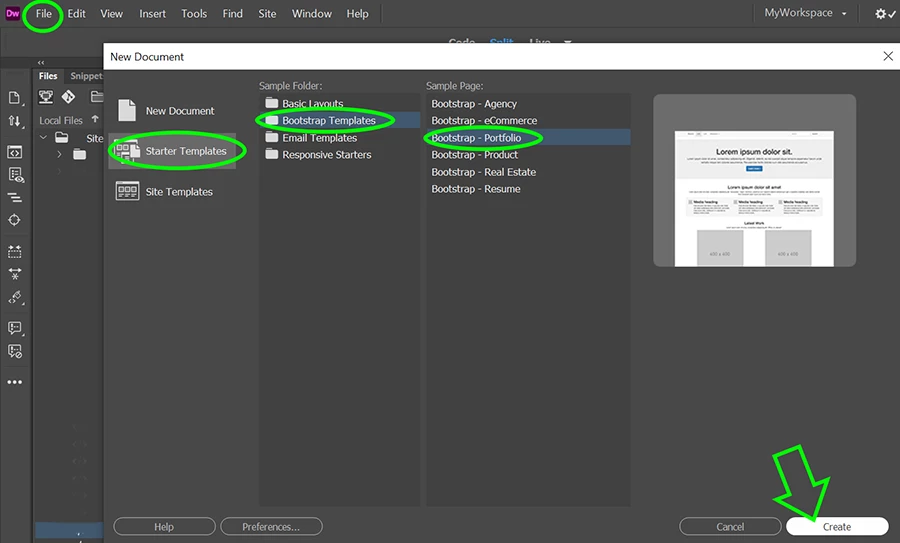Collapse the left panel with double-chevron
The image size is (900, 543).
click(x=41, y=62)
